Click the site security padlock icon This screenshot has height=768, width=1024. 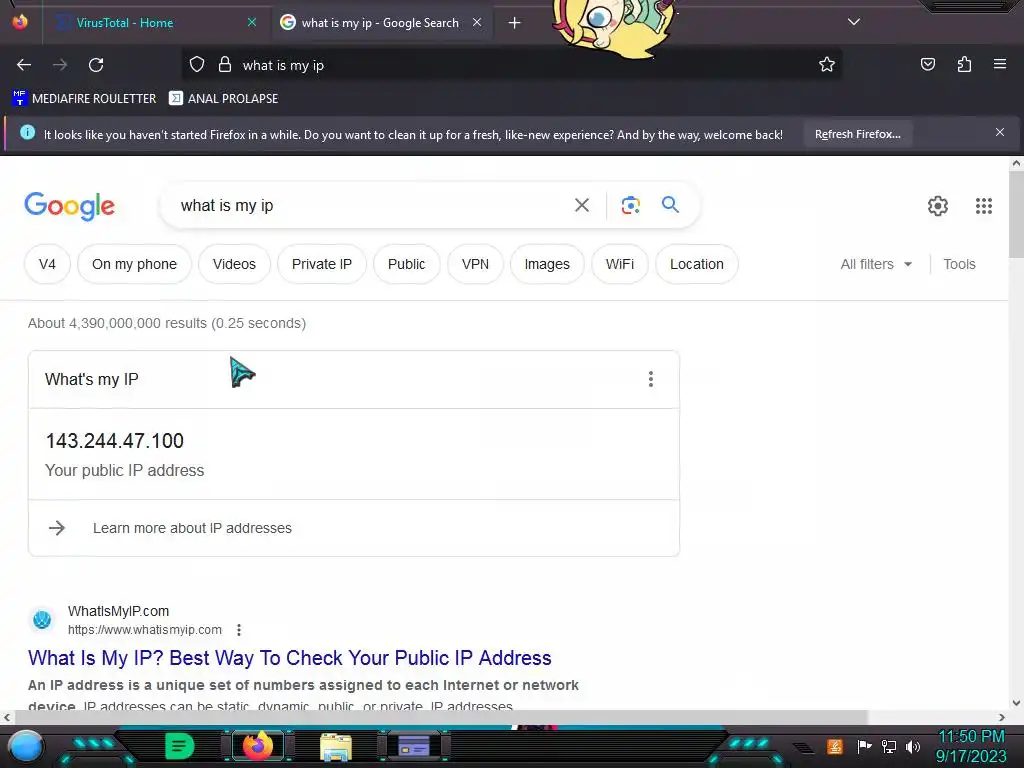pos(225,65)
